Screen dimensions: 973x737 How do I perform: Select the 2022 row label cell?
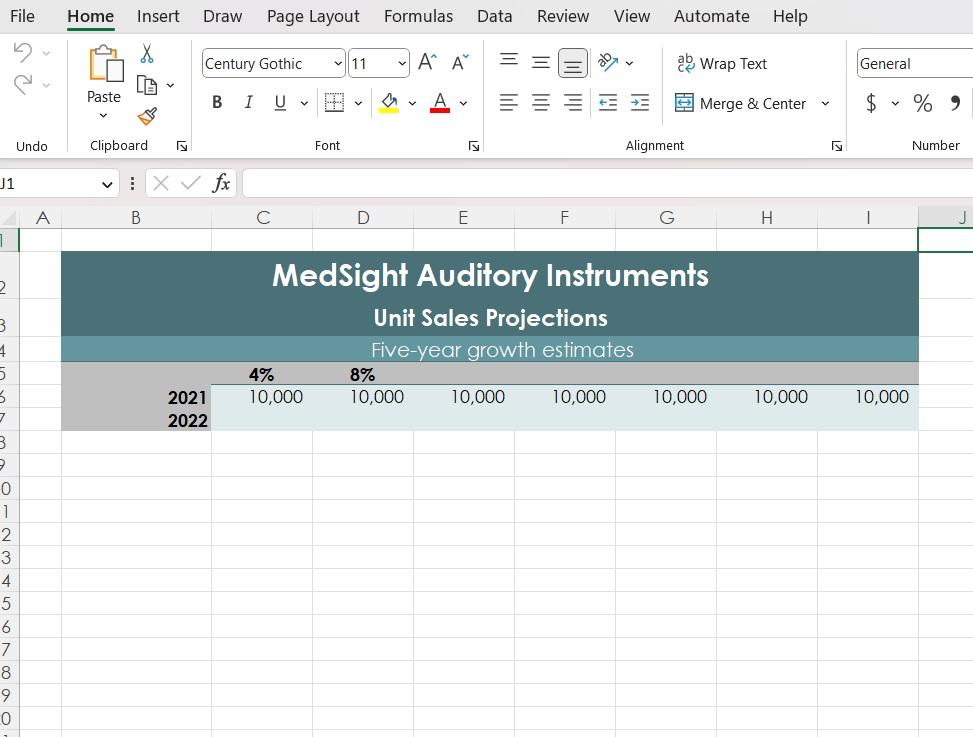136,420
